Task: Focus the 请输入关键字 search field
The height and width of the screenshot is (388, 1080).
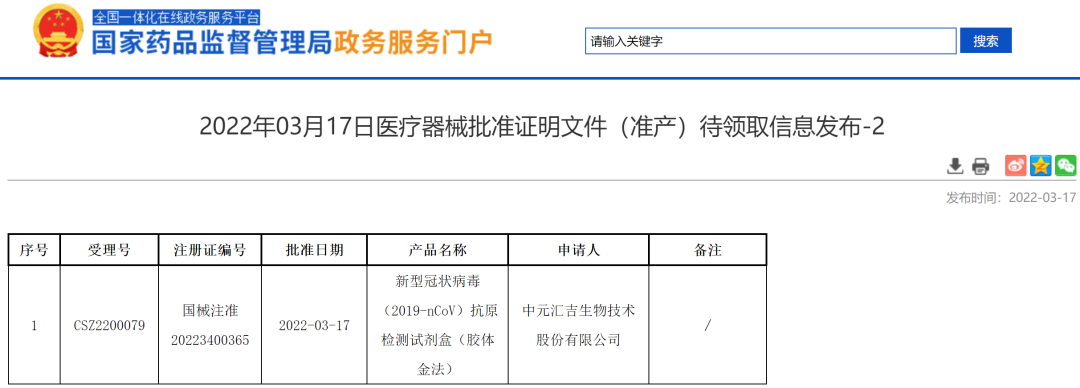Action: (771, 41)
